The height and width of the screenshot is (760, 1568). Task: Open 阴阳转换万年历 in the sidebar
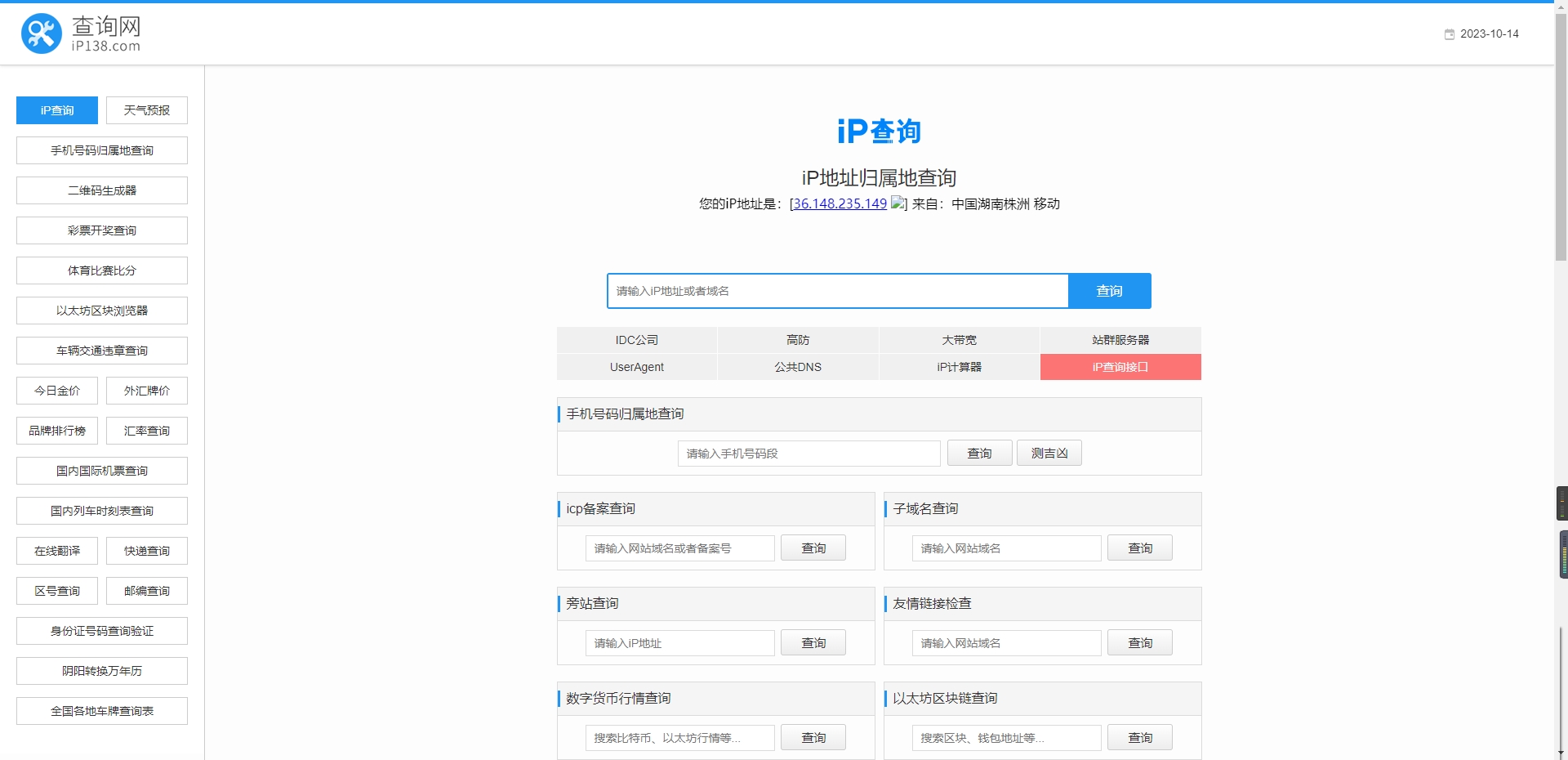(x=102, y=671)
